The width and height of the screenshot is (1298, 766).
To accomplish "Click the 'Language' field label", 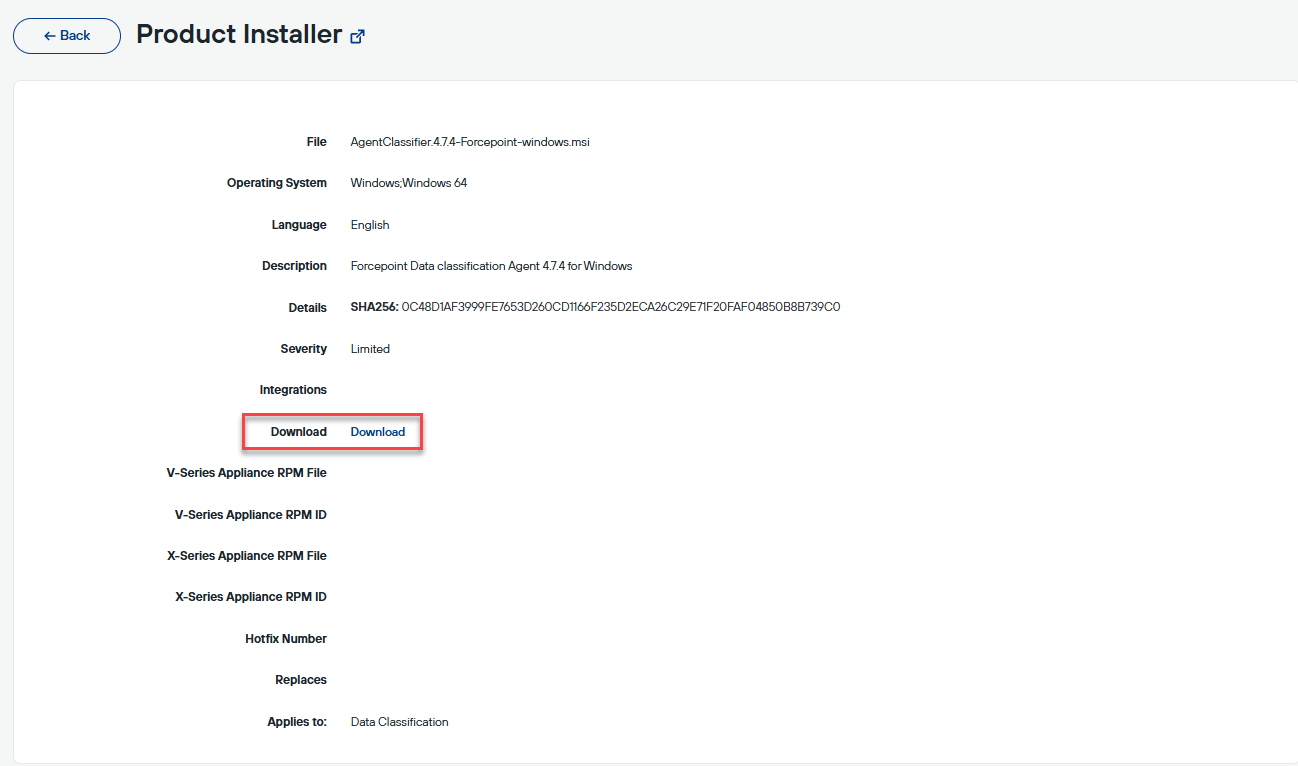I will click(x=299, y=225).
